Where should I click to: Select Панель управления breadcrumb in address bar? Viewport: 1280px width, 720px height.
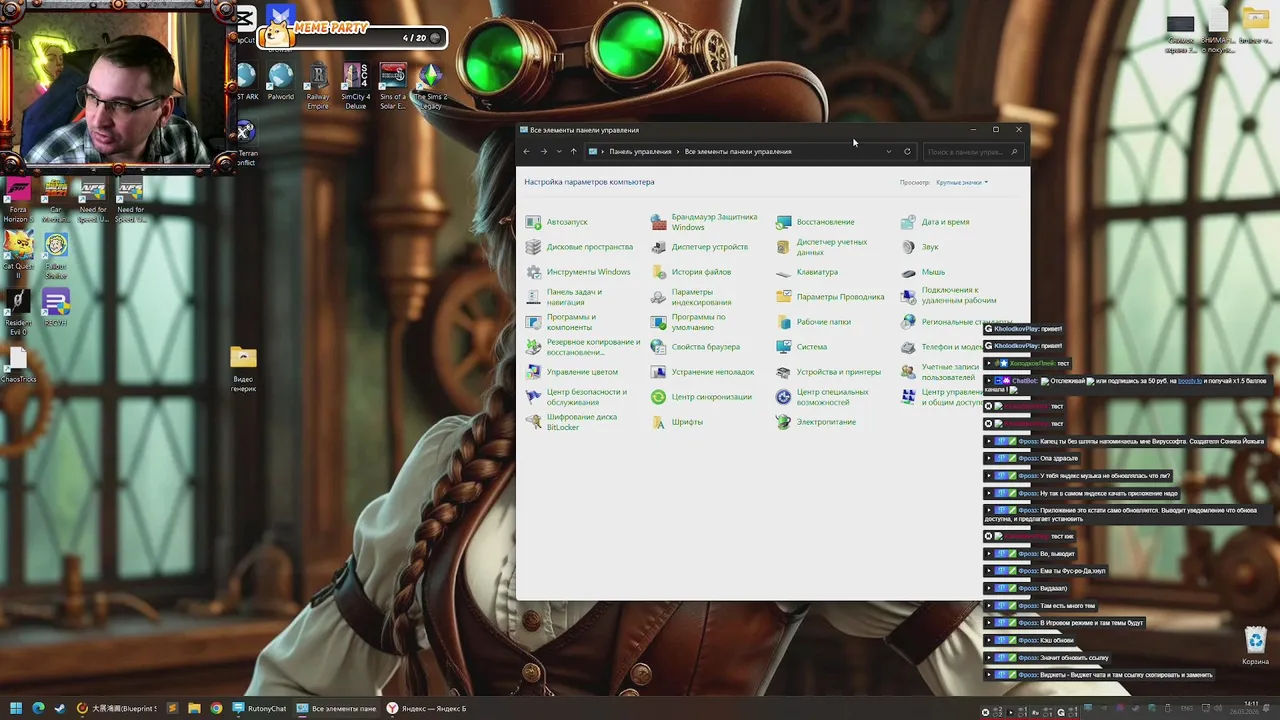(640, 152)
